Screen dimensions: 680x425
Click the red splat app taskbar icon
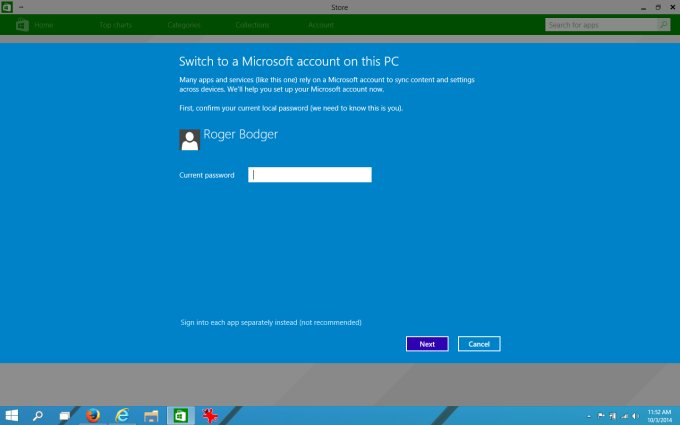tap(210, 416)
